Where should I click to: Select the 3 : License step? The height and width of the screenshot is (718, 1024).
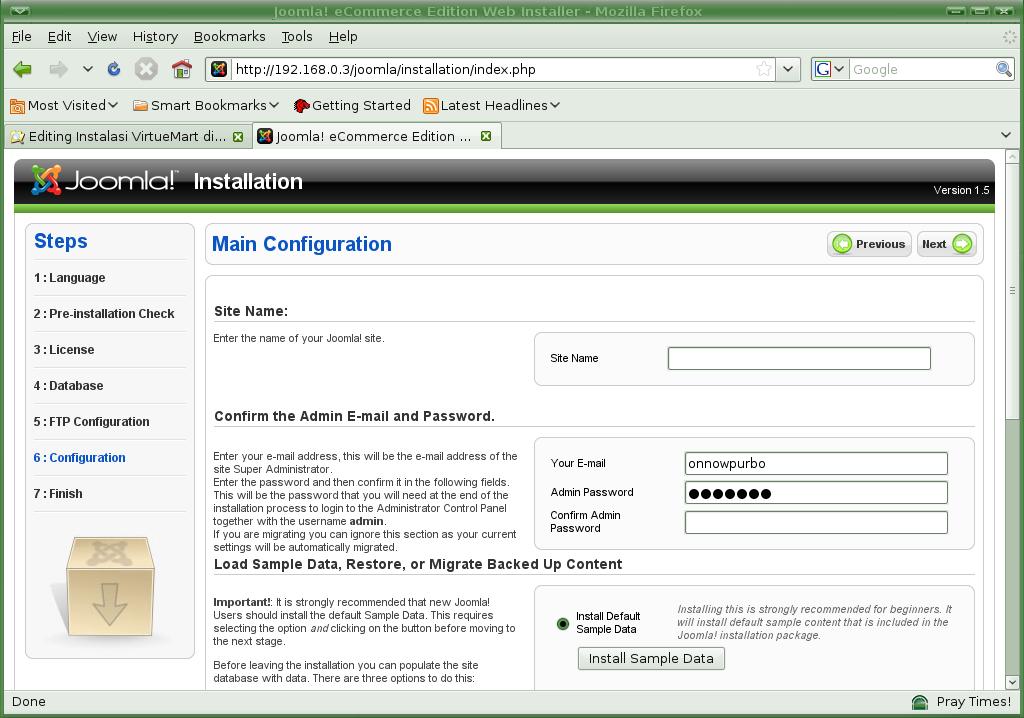[64, 350]
